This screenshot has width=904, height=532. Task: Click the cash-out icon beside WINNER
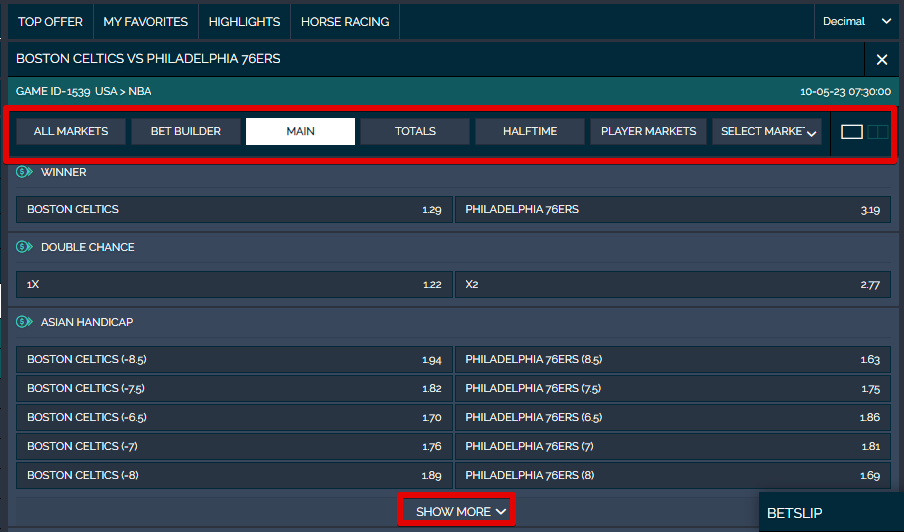pyautogui.click(x=24, y=172)
